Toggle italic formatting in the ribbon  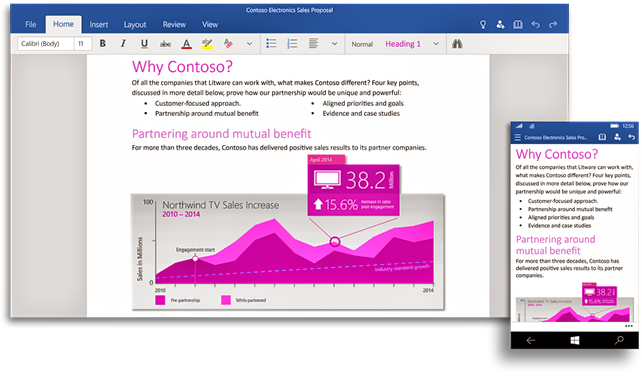point(123,43)
